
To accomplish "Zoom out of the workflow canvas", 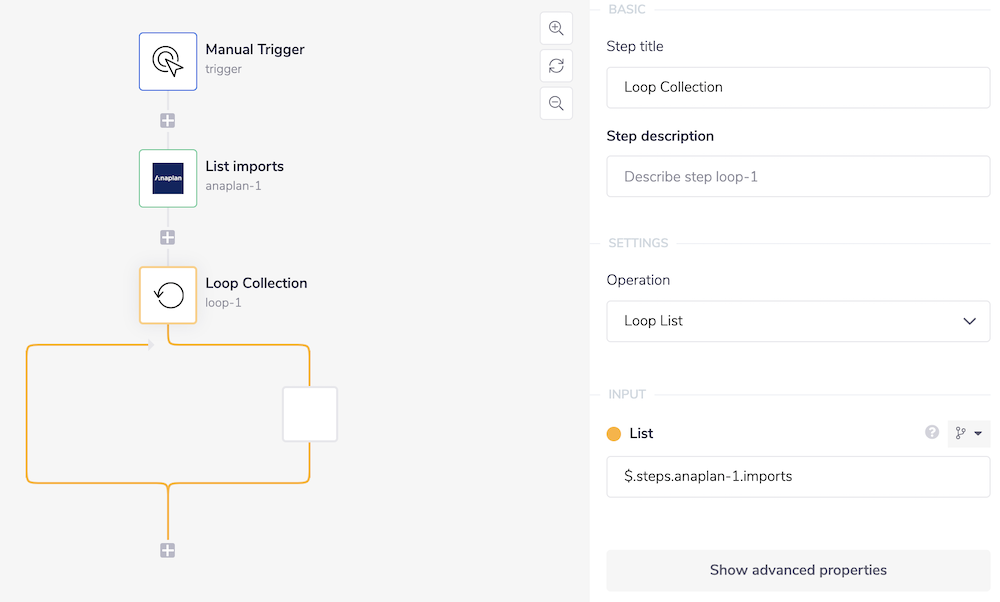I will [x=556, y=103].
